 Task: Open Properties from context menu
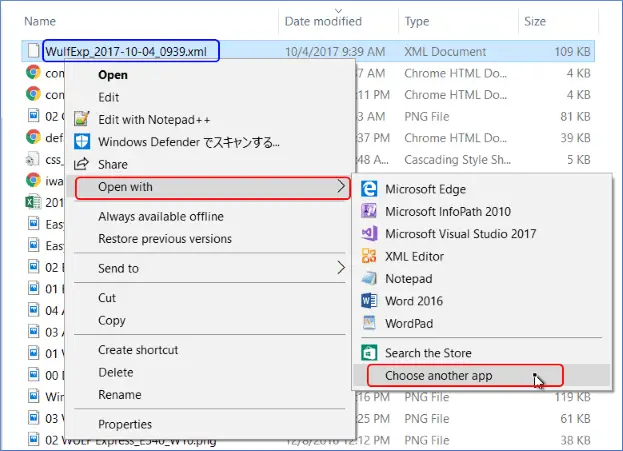tap(125, 424)
